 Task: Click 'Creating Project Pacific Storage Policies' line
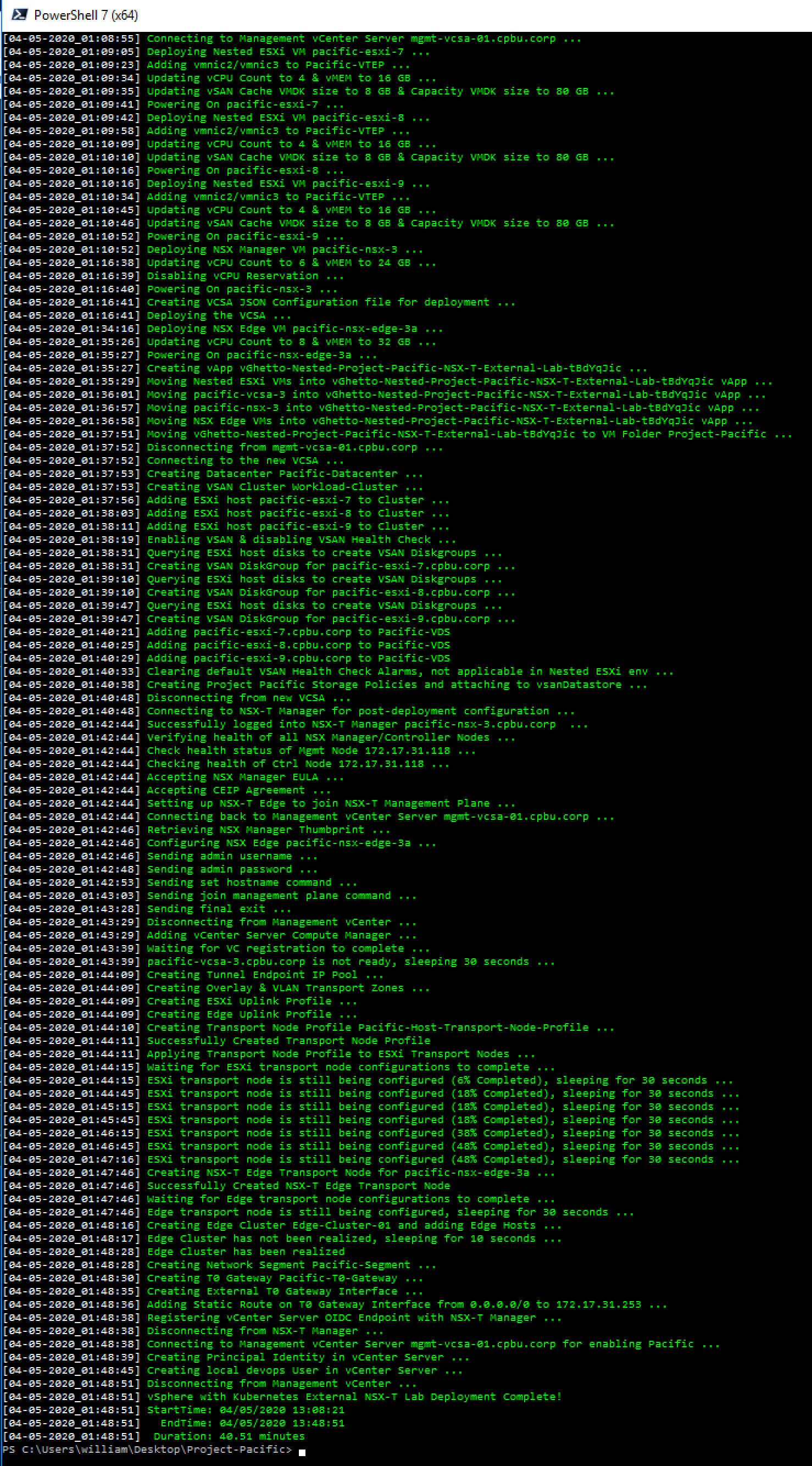325,685
